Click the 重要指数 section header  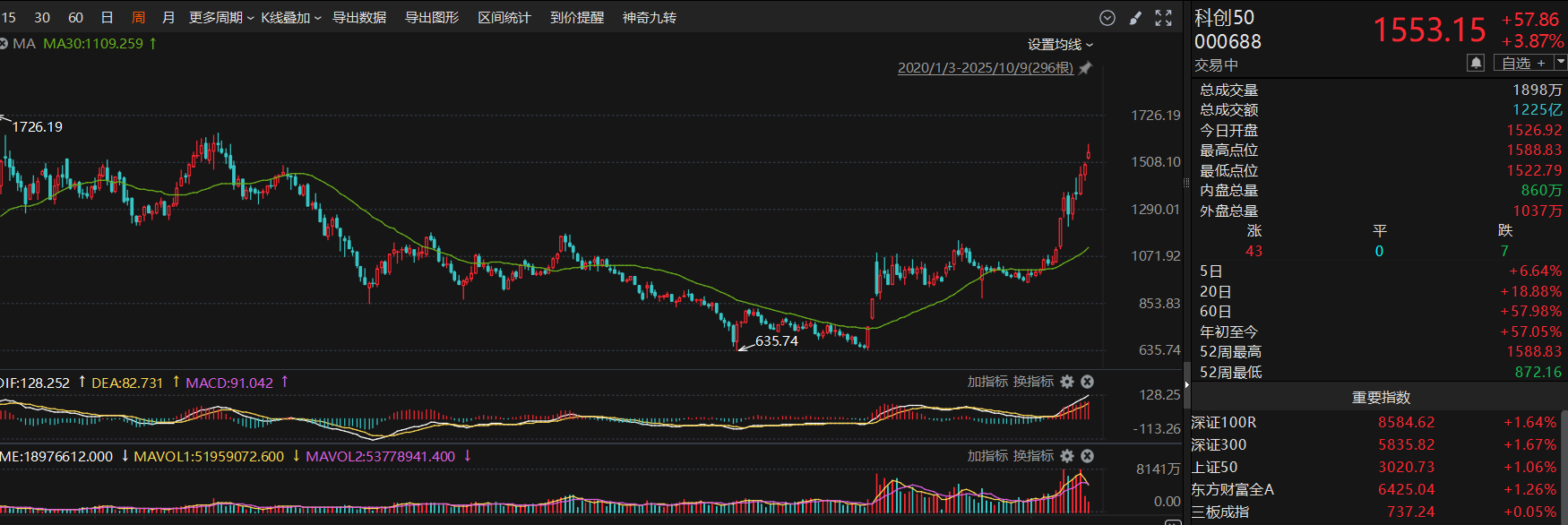(x=1381, y=397)
